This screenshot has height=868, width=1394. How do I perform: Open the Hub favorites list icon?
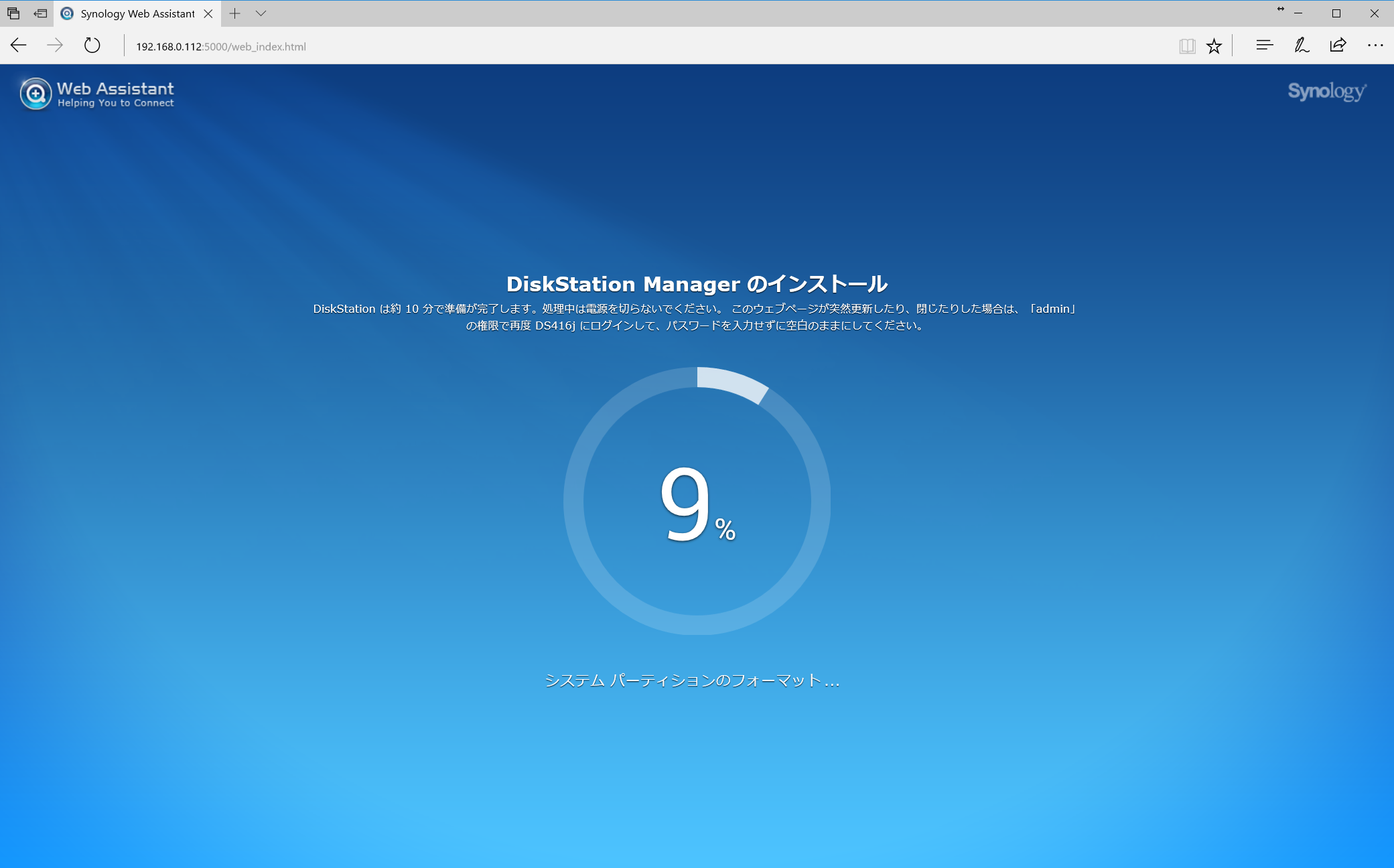tap(1264, 46)
